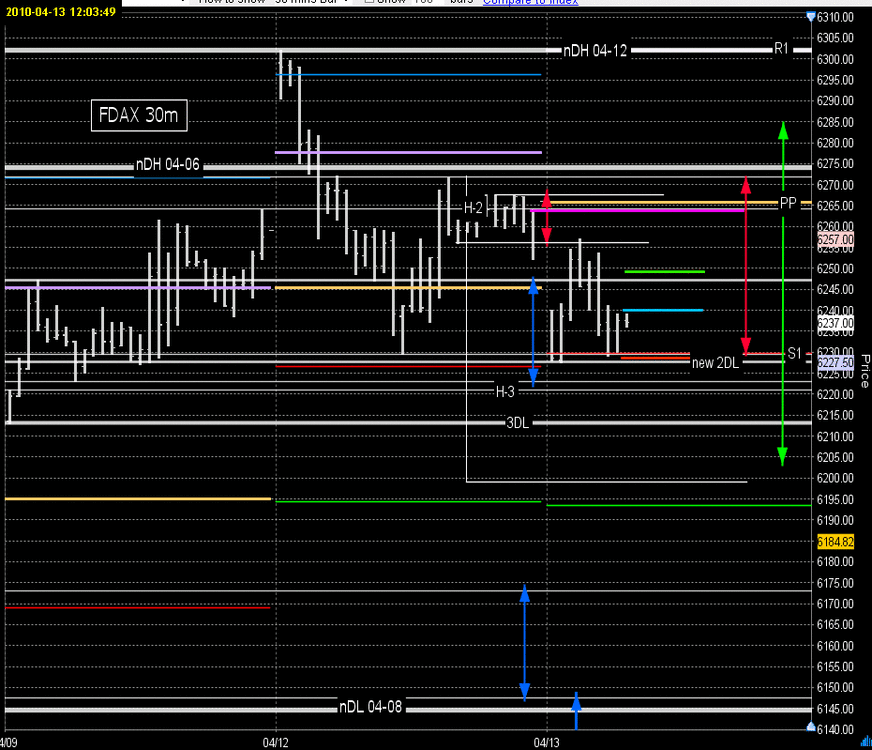
Task: Click the 04/12 date label on time axis
Action: [275, 743]
